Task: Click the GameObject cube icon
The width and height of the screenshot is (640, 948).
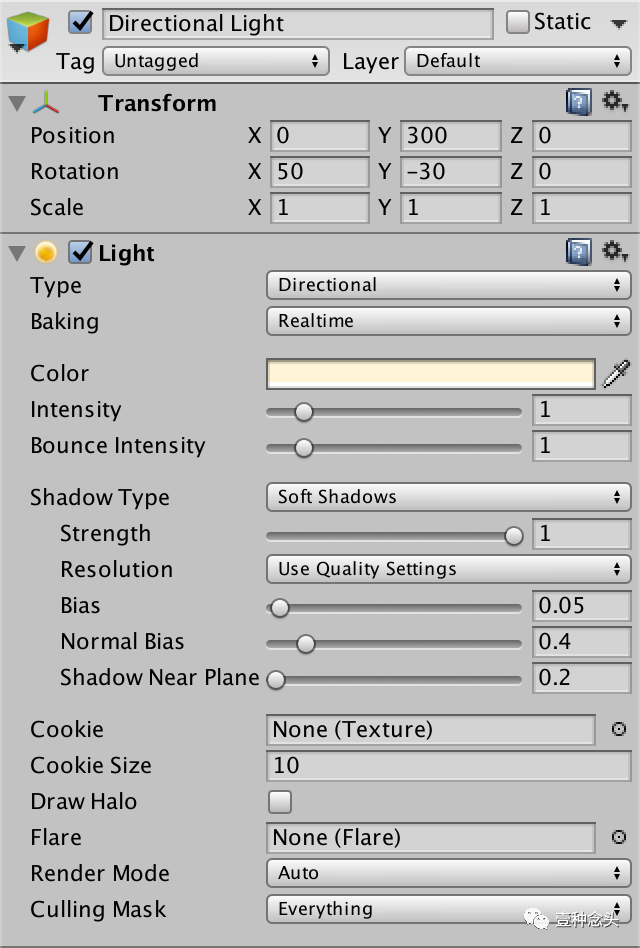Action: [27, 31]
